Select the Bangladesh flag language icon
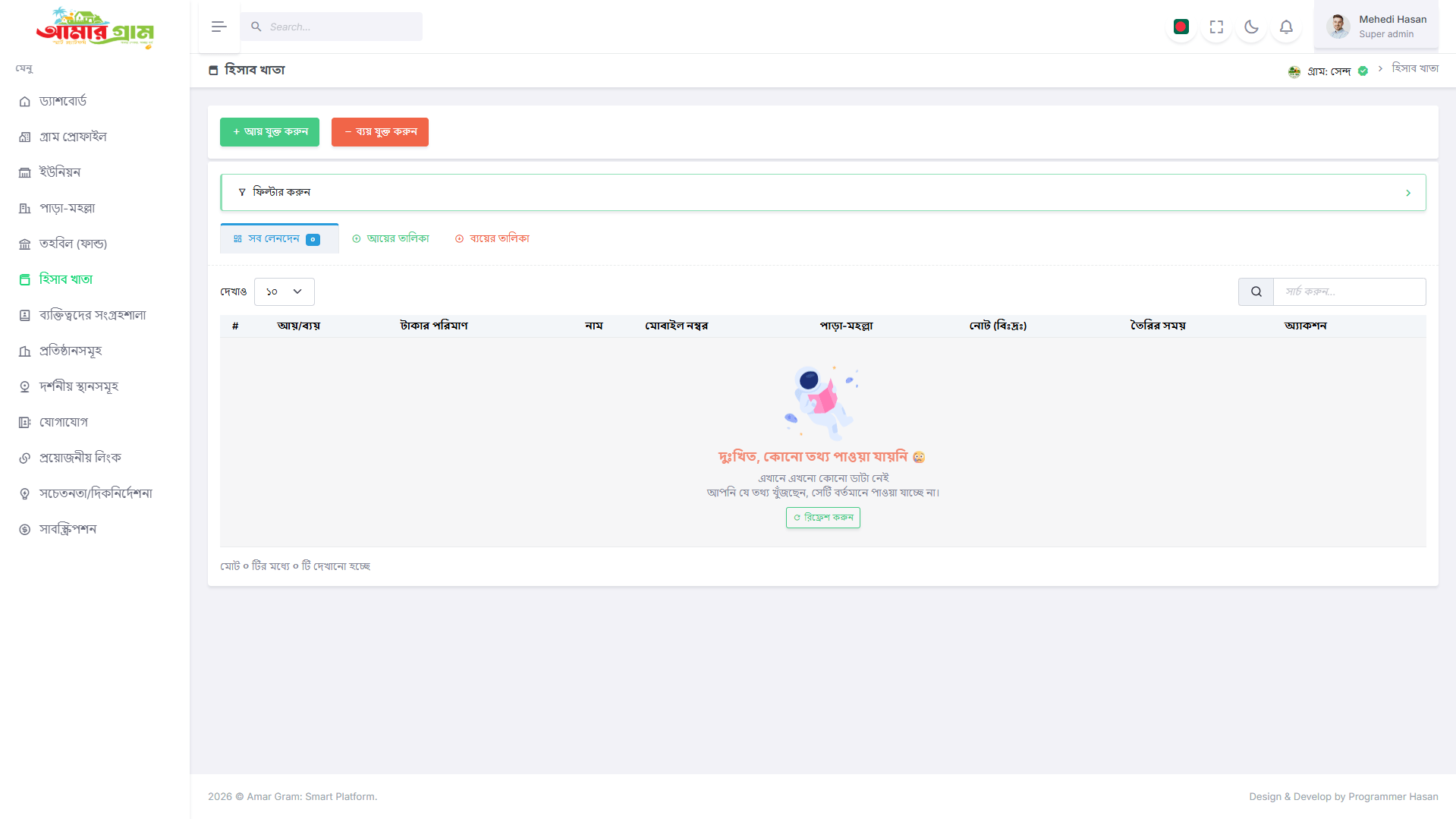1456x819 pixels. pos(1181,27)
